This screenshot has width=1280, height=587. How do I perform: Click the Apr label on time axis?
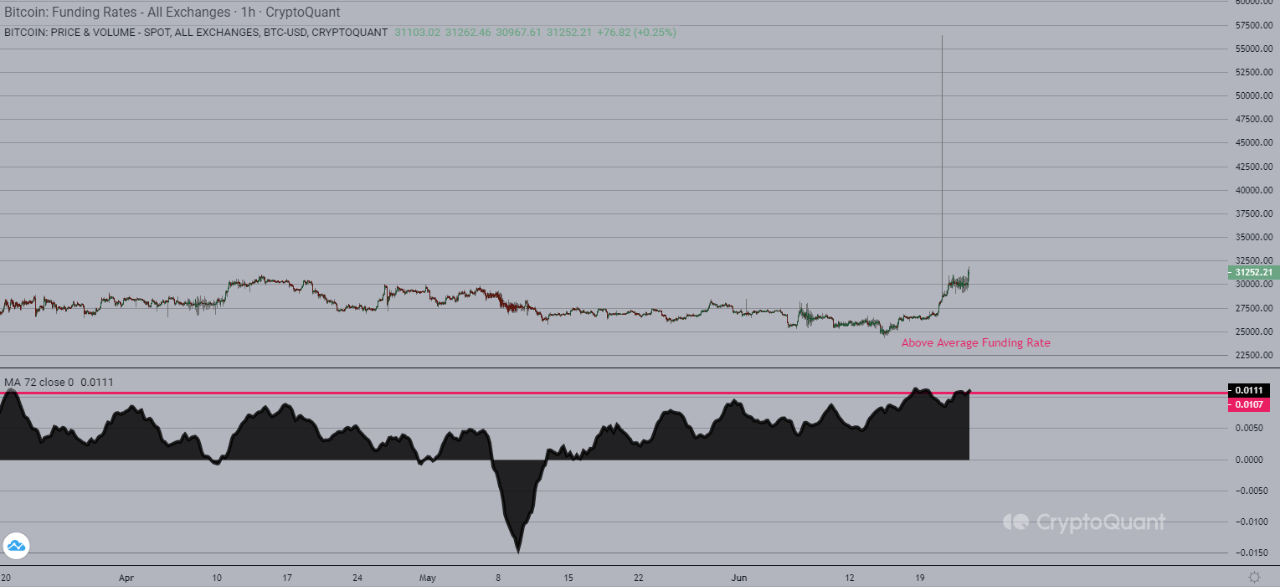click(x=126, y=577)
